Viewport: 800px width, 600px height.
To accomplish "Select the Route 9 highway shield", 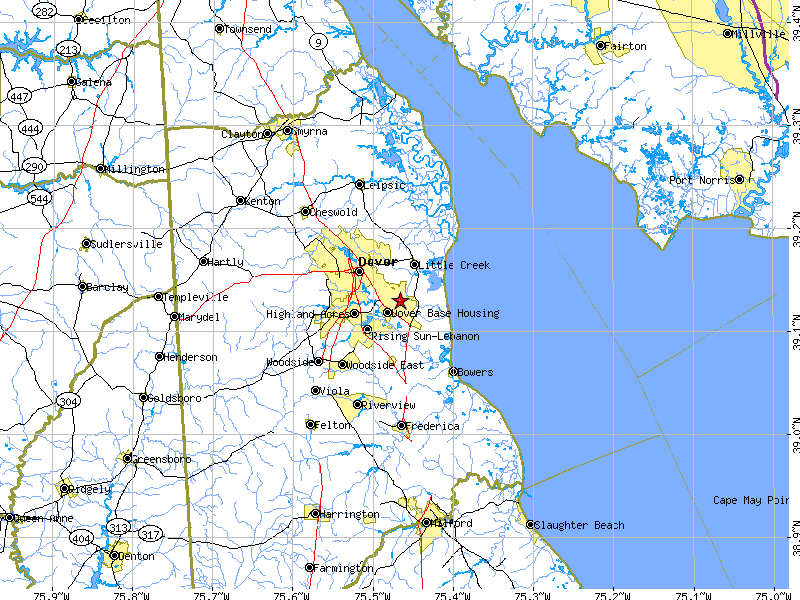I will click(x=318, y=41).
